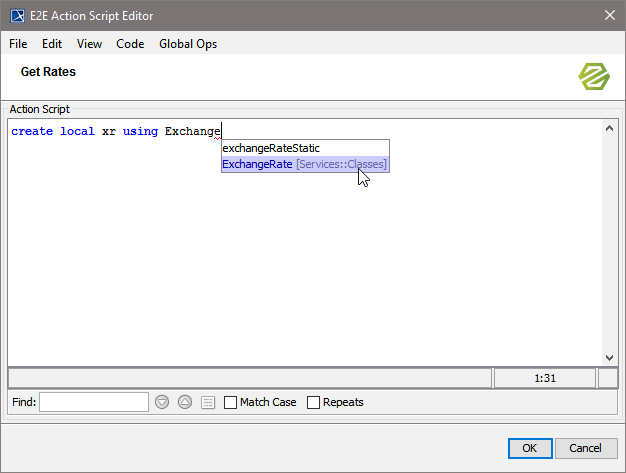Select exchangeRateStatic from autocomplete list
This screenshot has width=626, height=473.
(271, 148)
